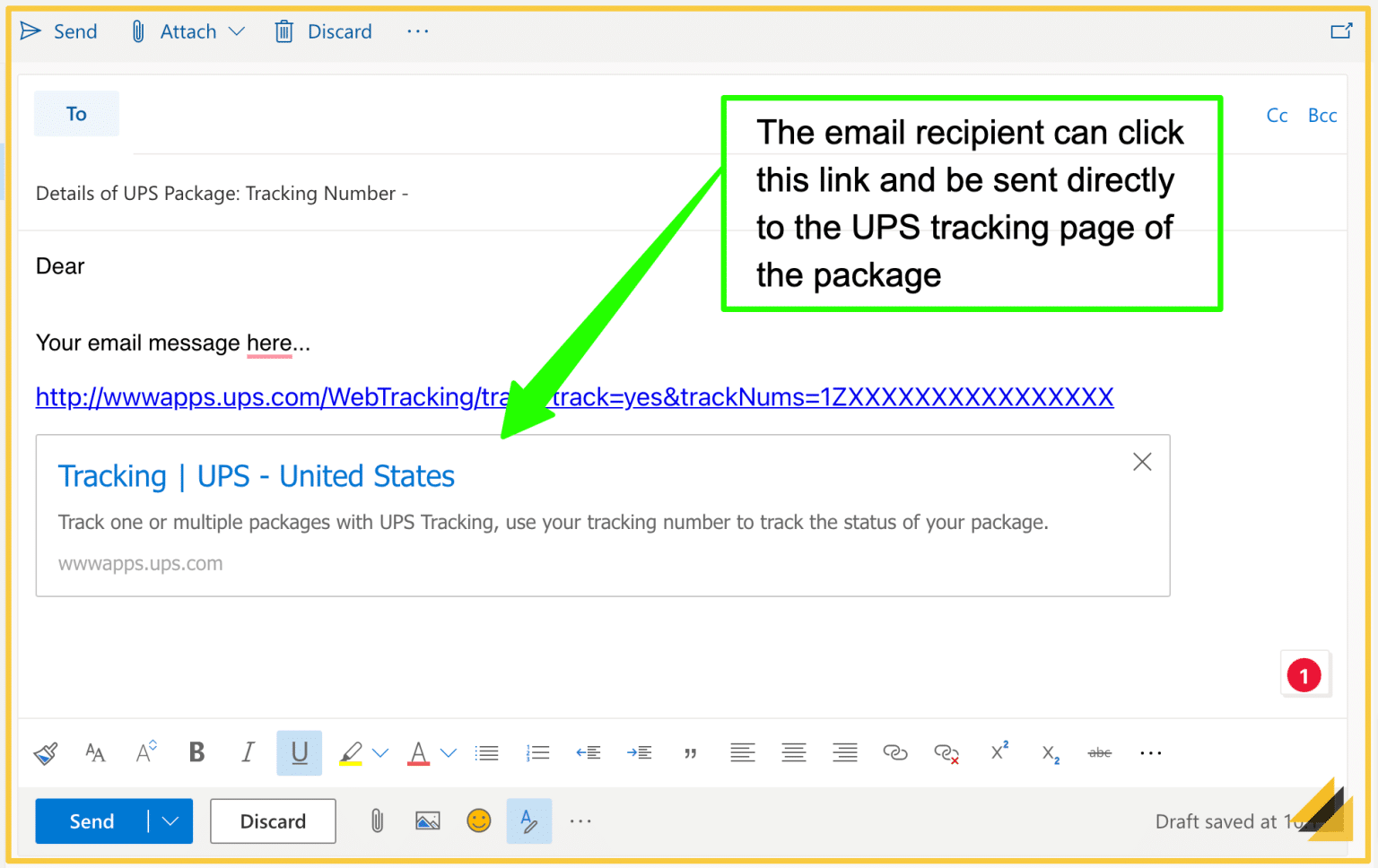The width and height of the screenshot is (1378, 868).
Task: Open top toolbar more options ellipsis
Action: tap(418, 31)
